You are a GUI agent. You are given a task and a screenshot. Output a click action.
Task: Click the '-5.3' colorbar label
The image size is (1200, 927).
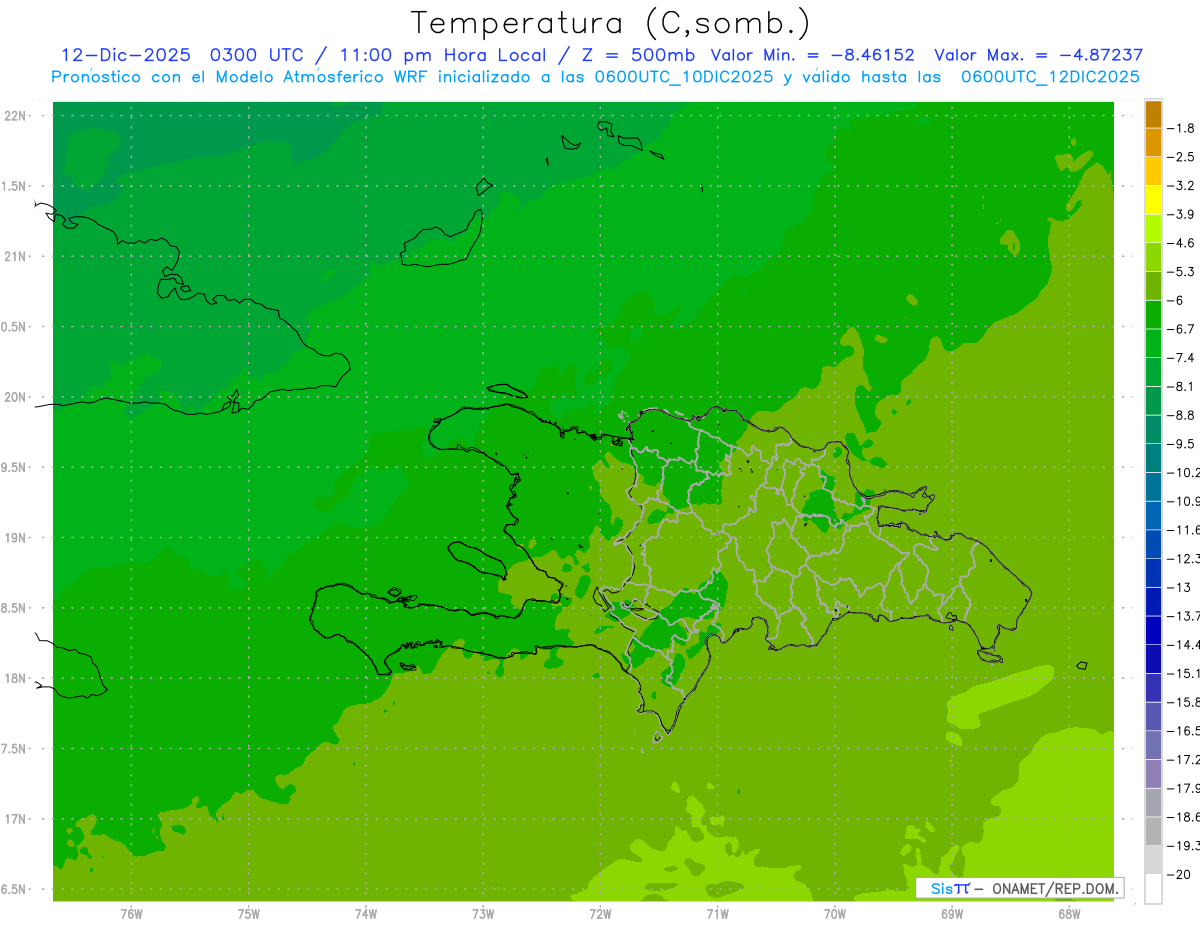tap(1182, 271)
